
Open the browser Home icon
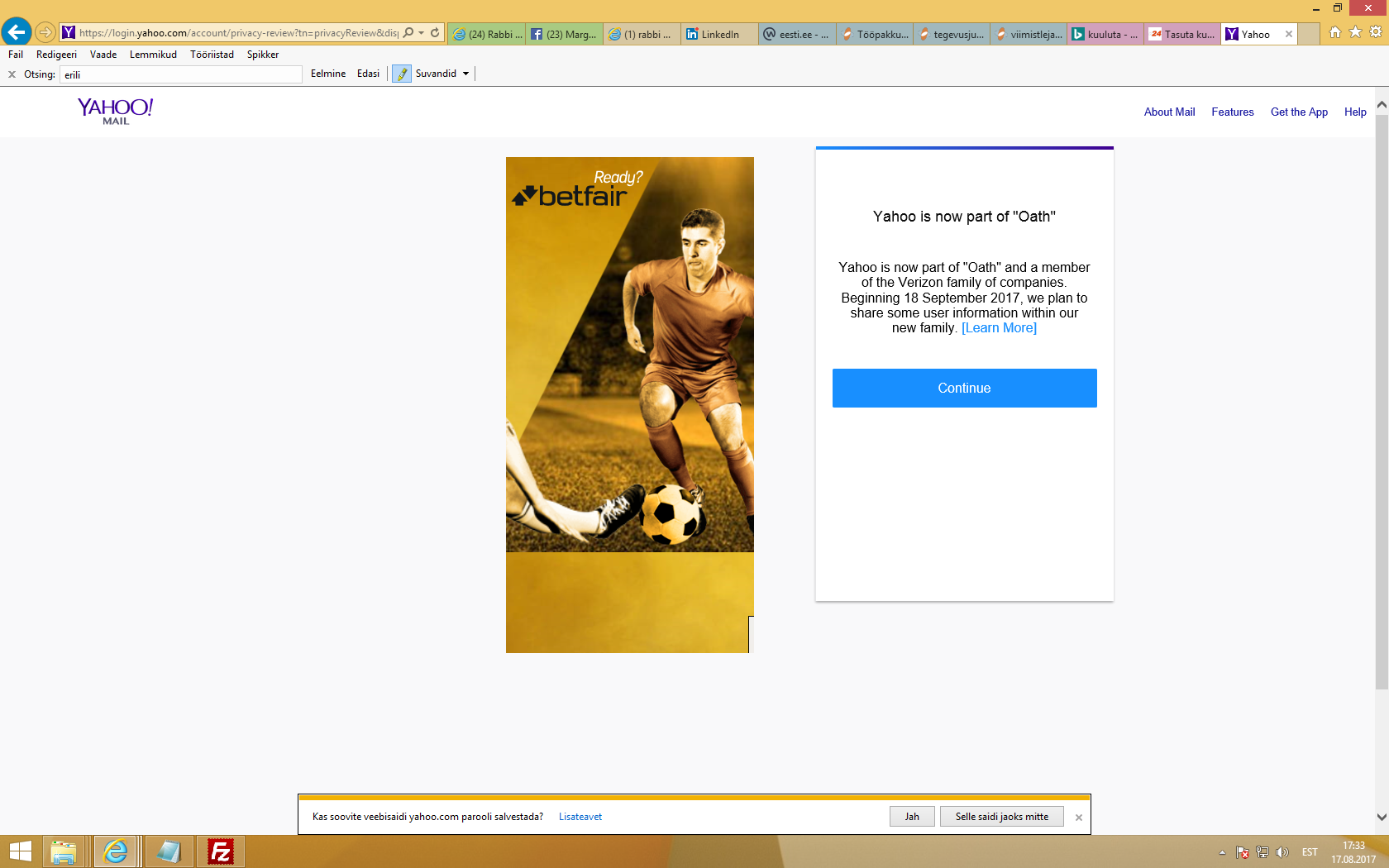click(1335, 32)
